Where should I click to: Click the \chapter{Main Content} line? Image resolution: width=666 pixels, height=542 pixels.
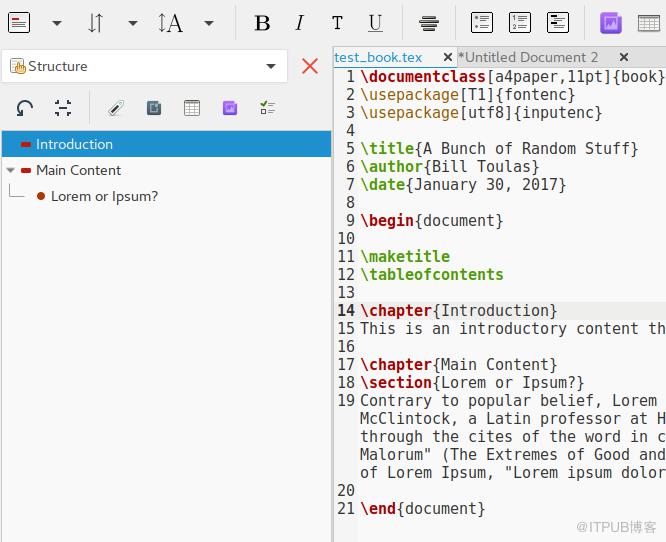tap(459, 365)
